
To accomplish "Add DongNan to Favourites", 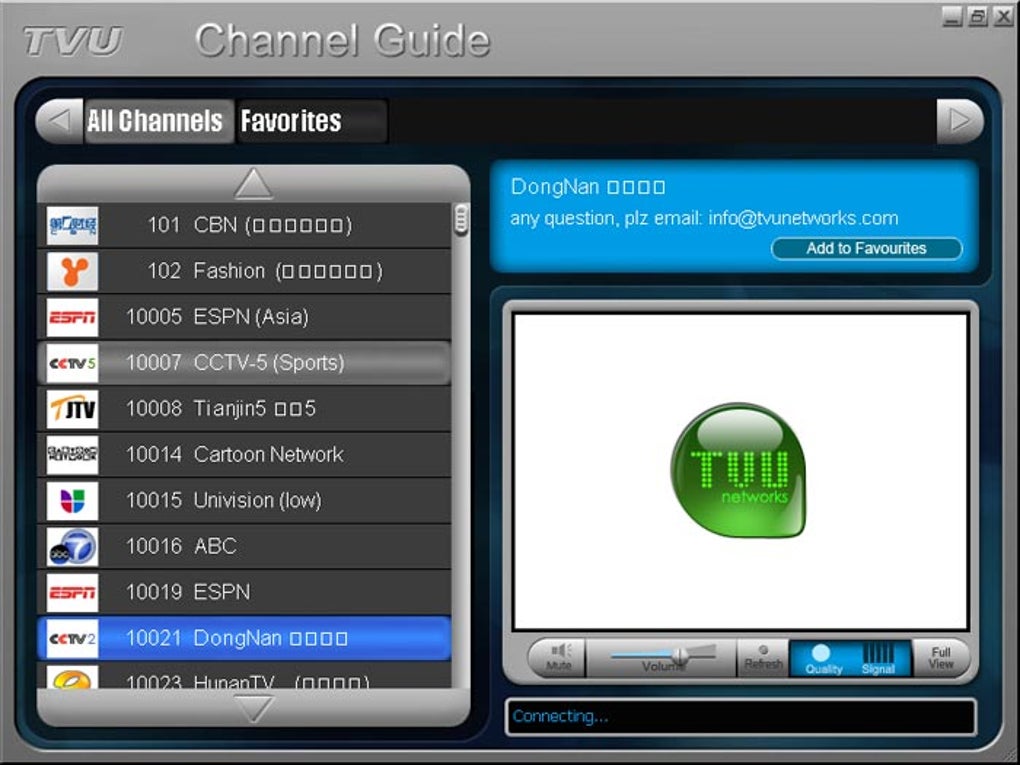I will [866, 248].
